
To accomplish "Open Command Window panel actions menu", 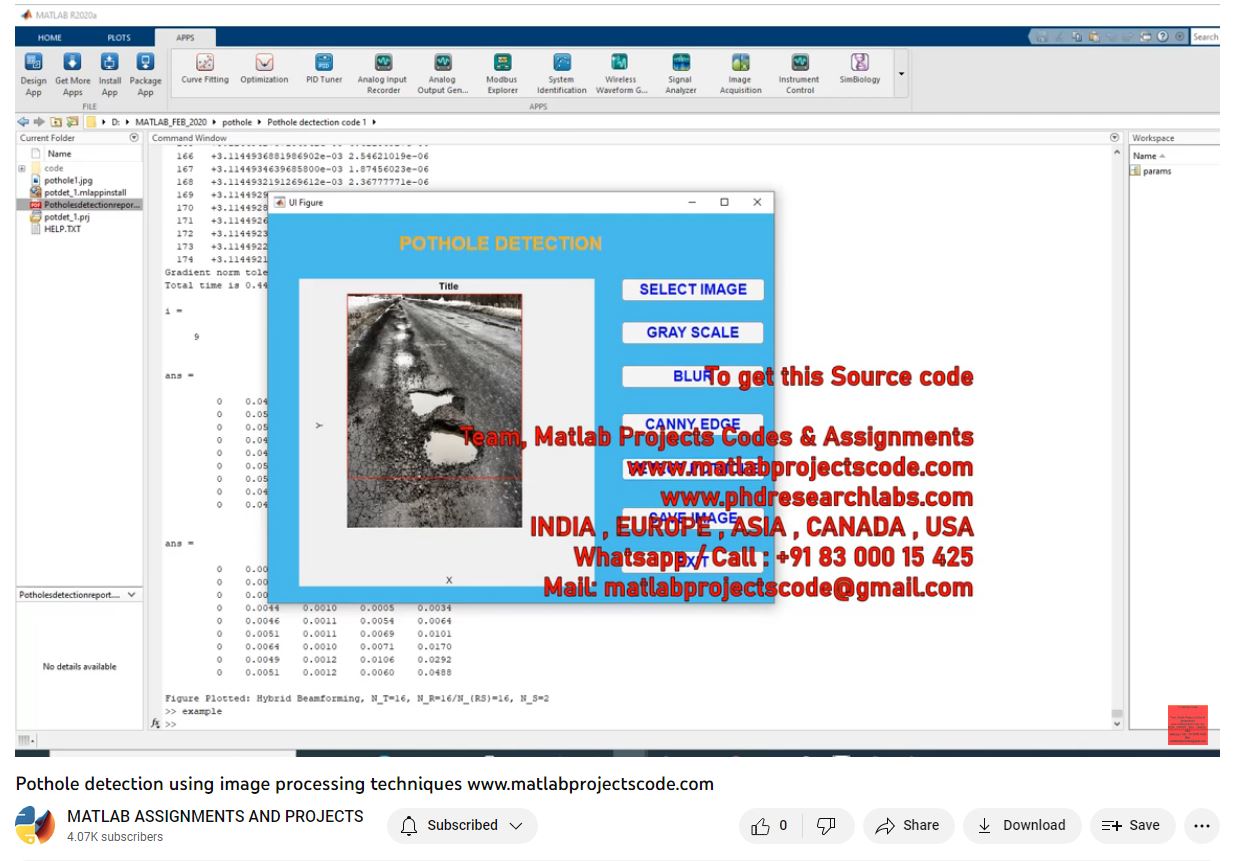I will point(1115,138).
